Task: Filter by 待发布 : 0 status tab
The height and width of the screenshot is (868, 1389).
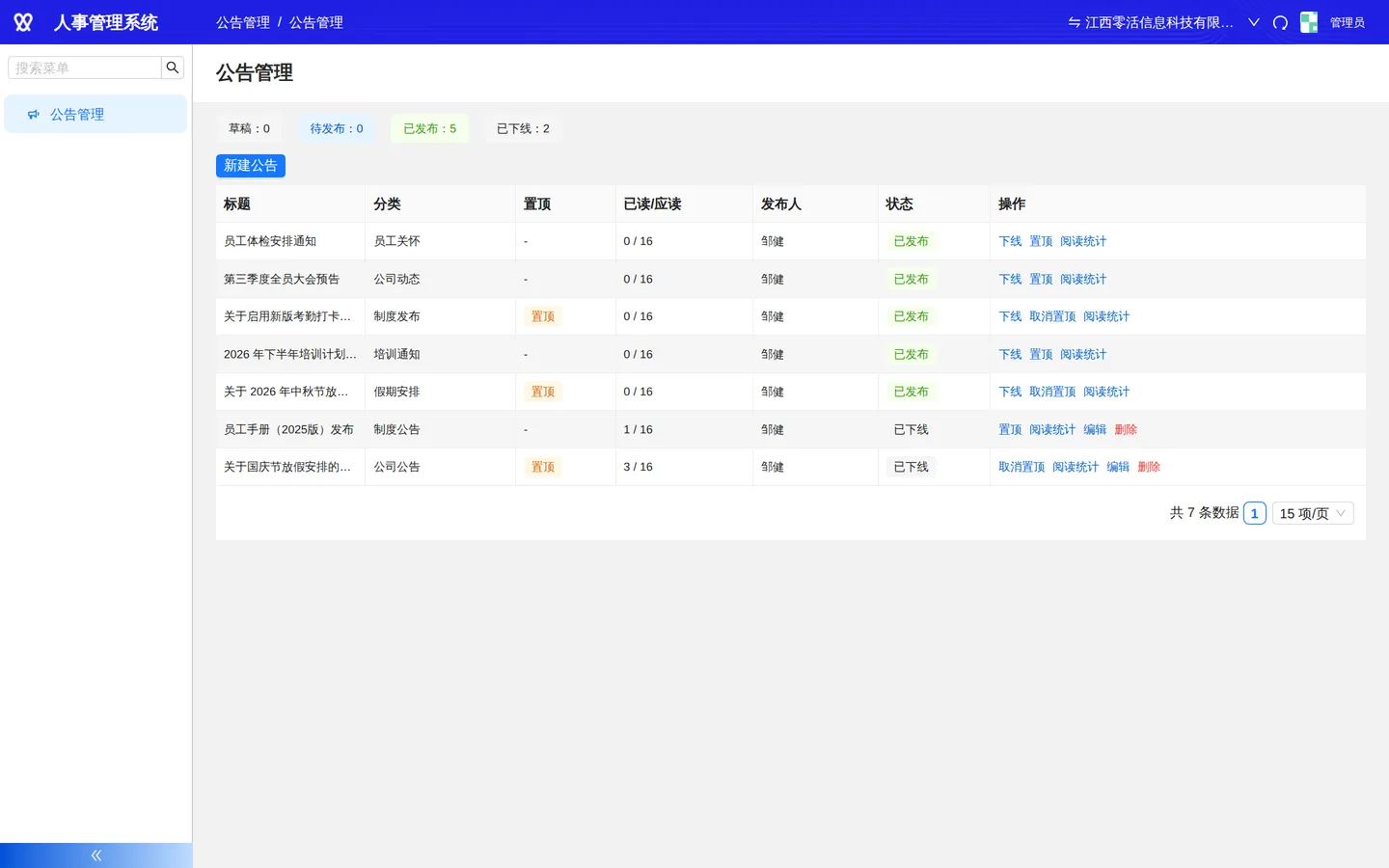Action: (337, 128)
